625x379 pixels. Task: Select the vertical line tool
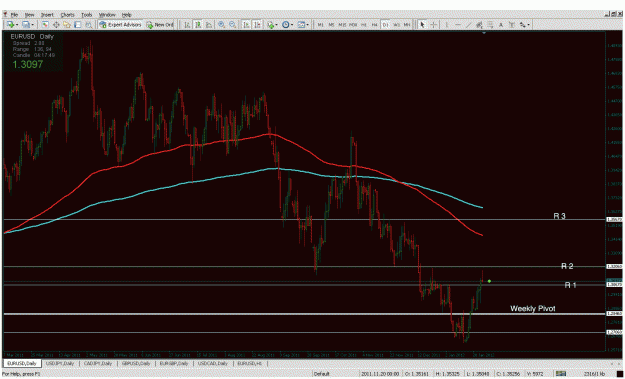tap(447, 25)
